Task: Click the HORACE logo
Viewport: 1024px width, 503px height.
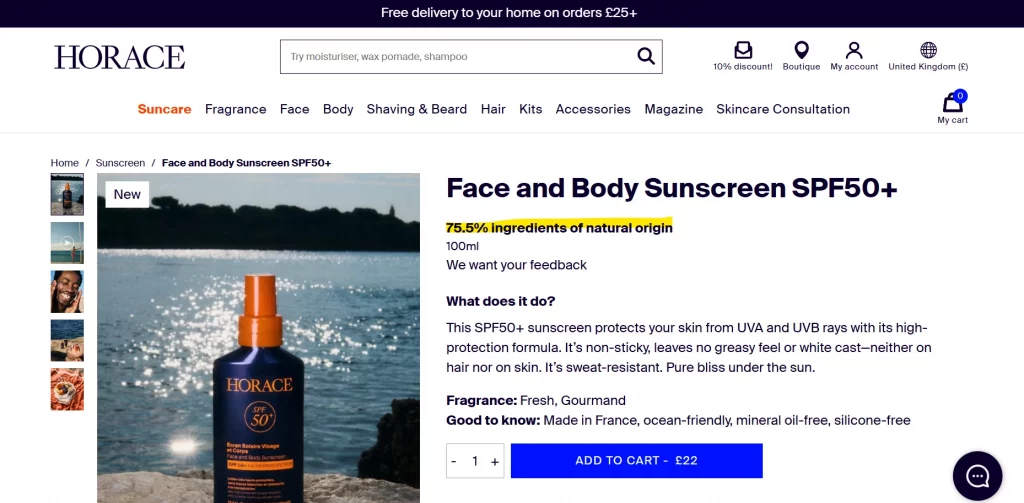Action: pos(119,57)
